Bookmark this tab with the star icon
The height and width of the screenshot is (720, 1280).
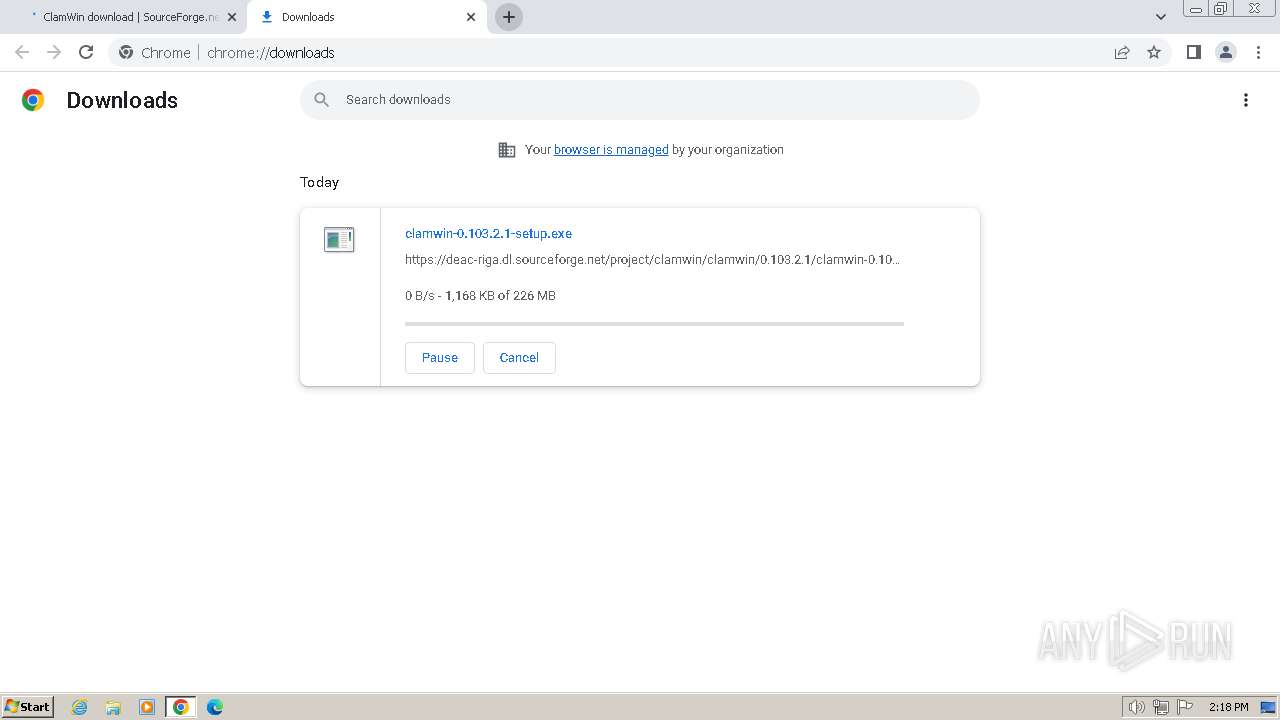[x=1154, y=52]
